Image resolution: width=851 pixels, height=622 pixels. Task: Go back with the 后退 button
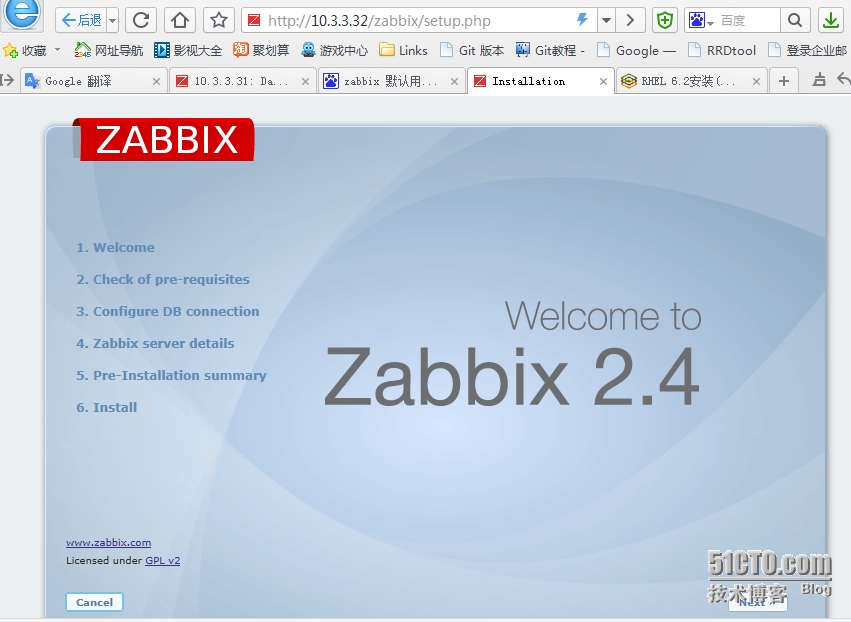[x=81, y=21]
